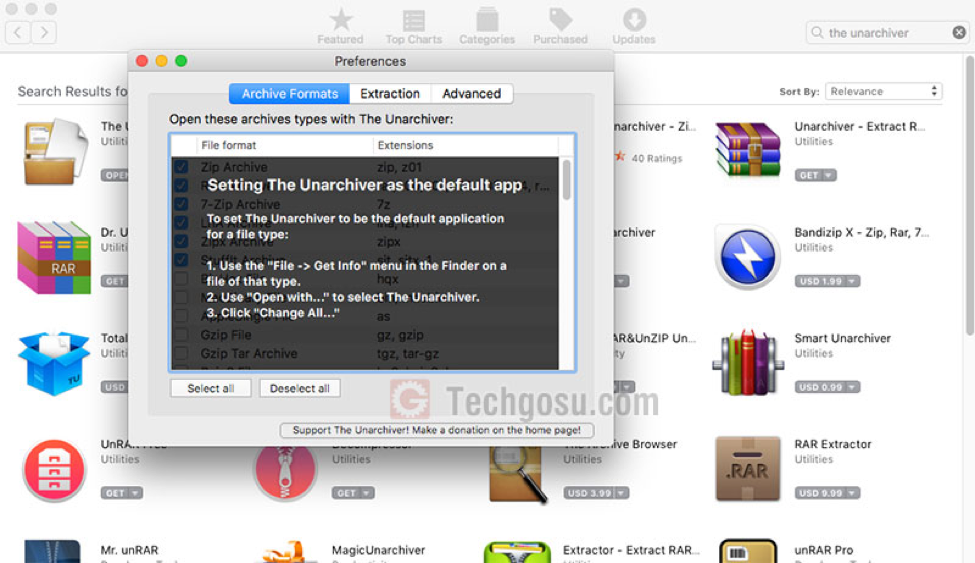This screenshot has width=975, height=563.
Task: Toggle the hqx format checkbox
Action: [x=182, y=279]
